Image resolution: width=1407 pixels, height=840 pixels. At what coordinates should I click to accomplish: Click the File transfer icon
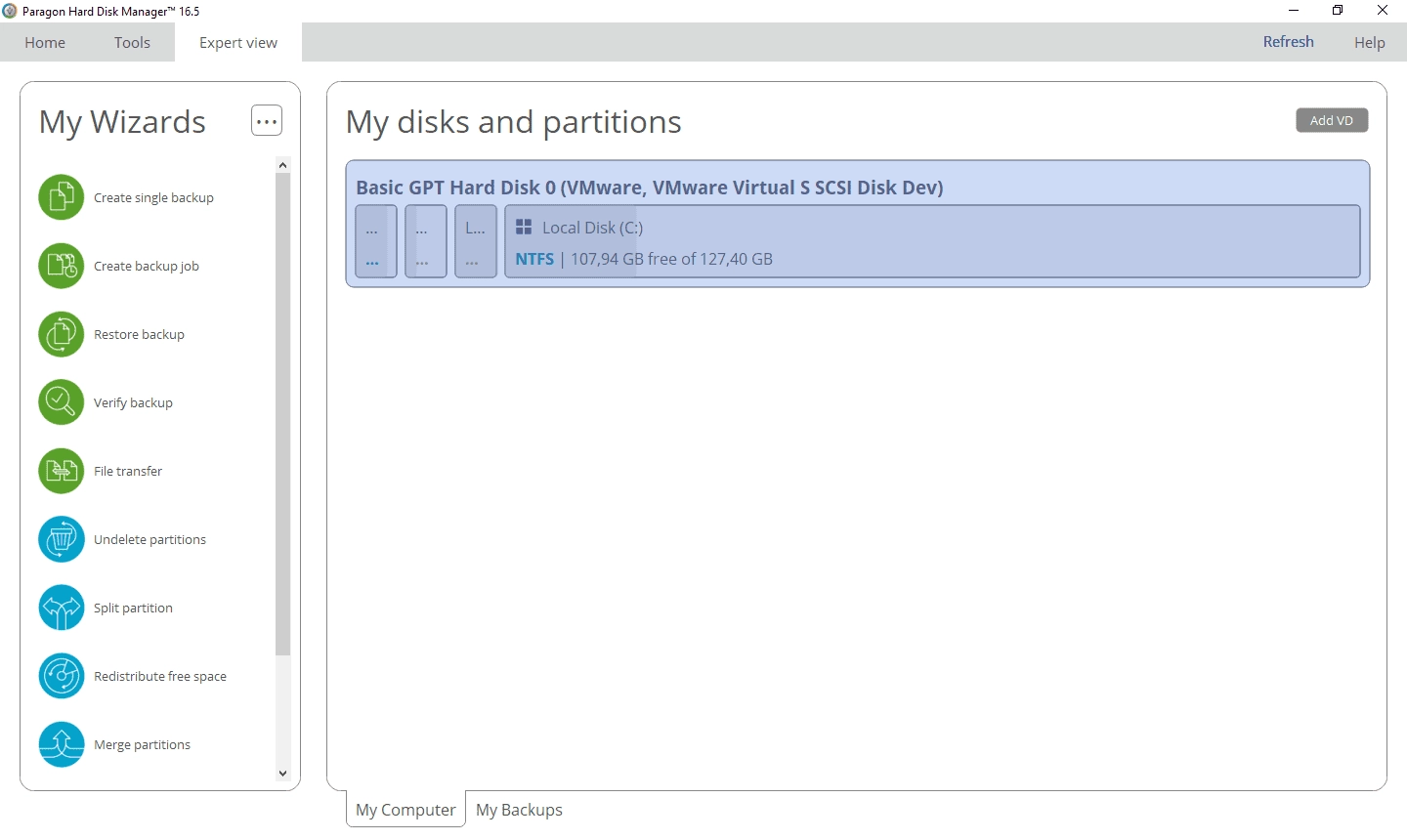tap(62, 471)
